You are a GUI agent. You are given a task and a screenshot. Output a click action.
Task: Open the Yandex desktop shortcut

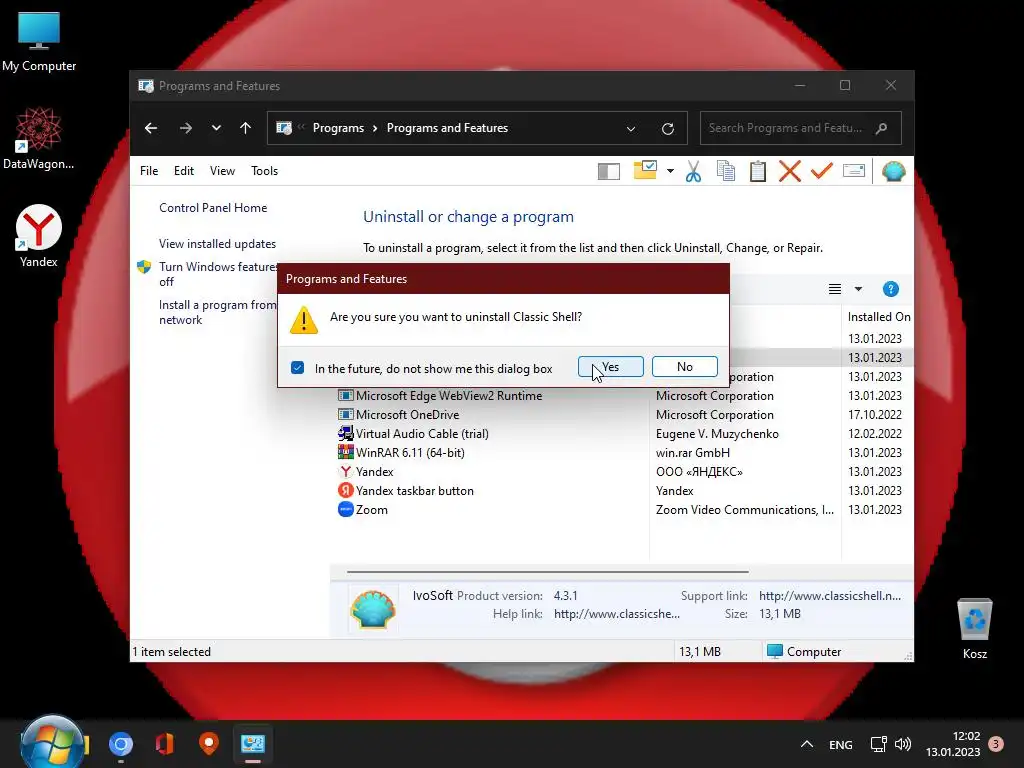39,236
